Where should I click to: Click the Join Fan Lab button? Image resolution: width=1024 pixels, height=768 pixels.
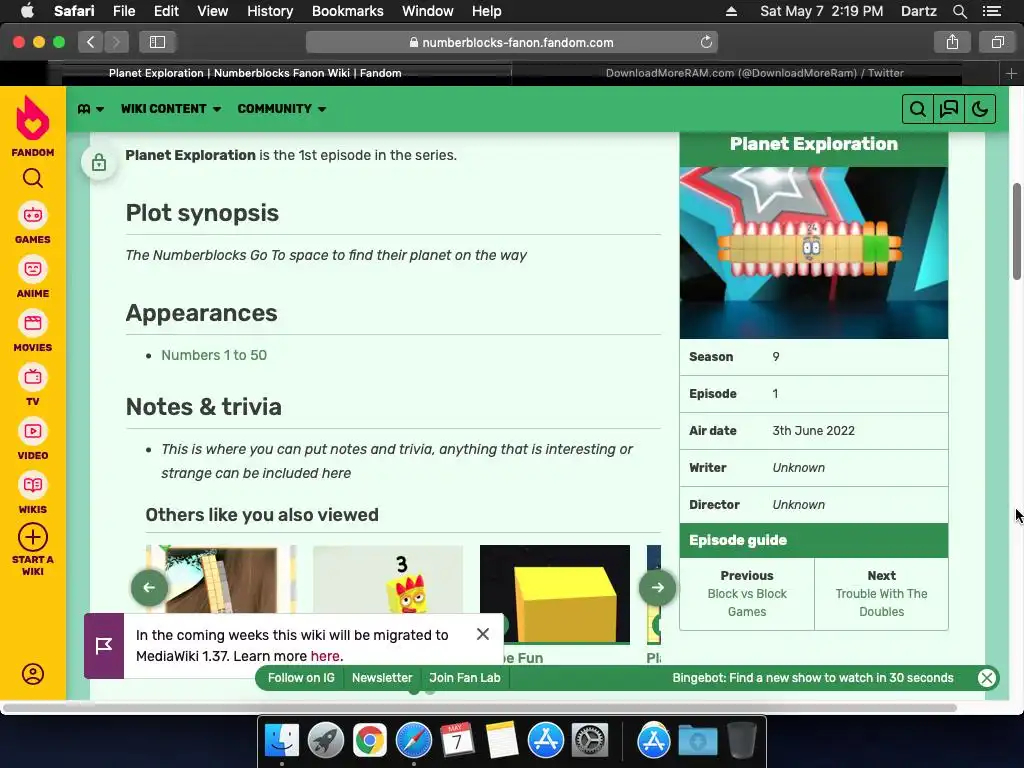(465, 678)
